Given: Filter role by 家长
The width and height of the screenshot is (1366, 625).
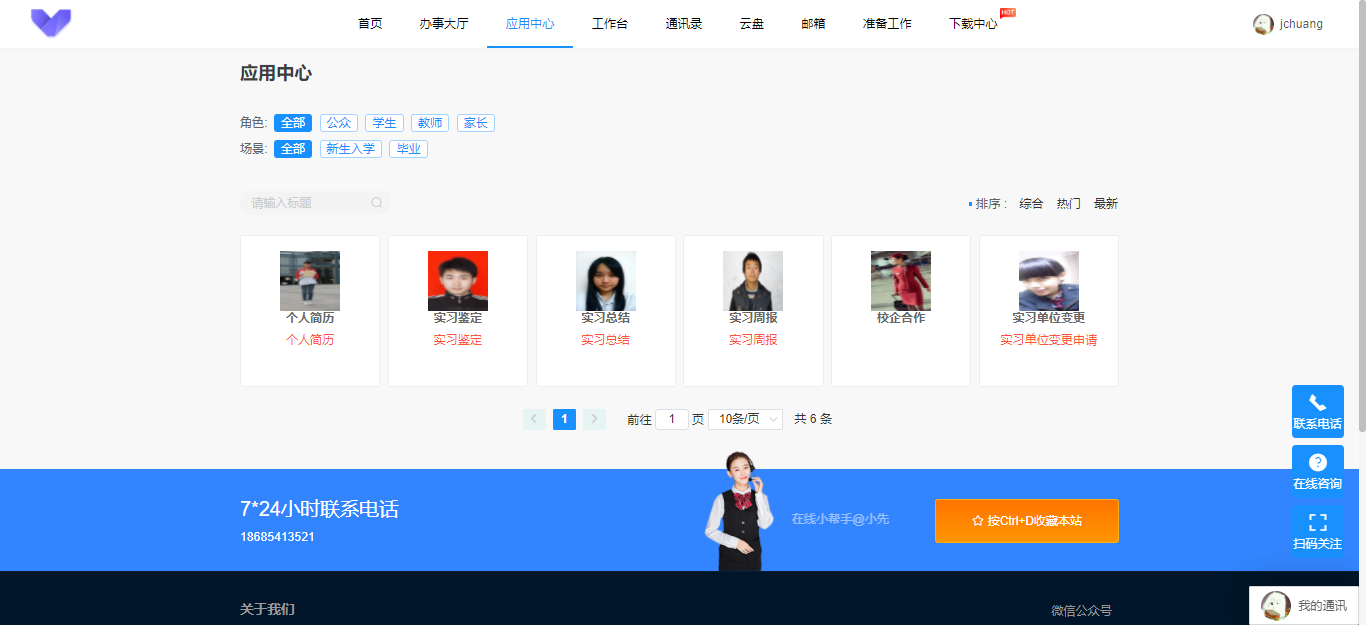Looking at the screenshot, I should pos(476,123).
